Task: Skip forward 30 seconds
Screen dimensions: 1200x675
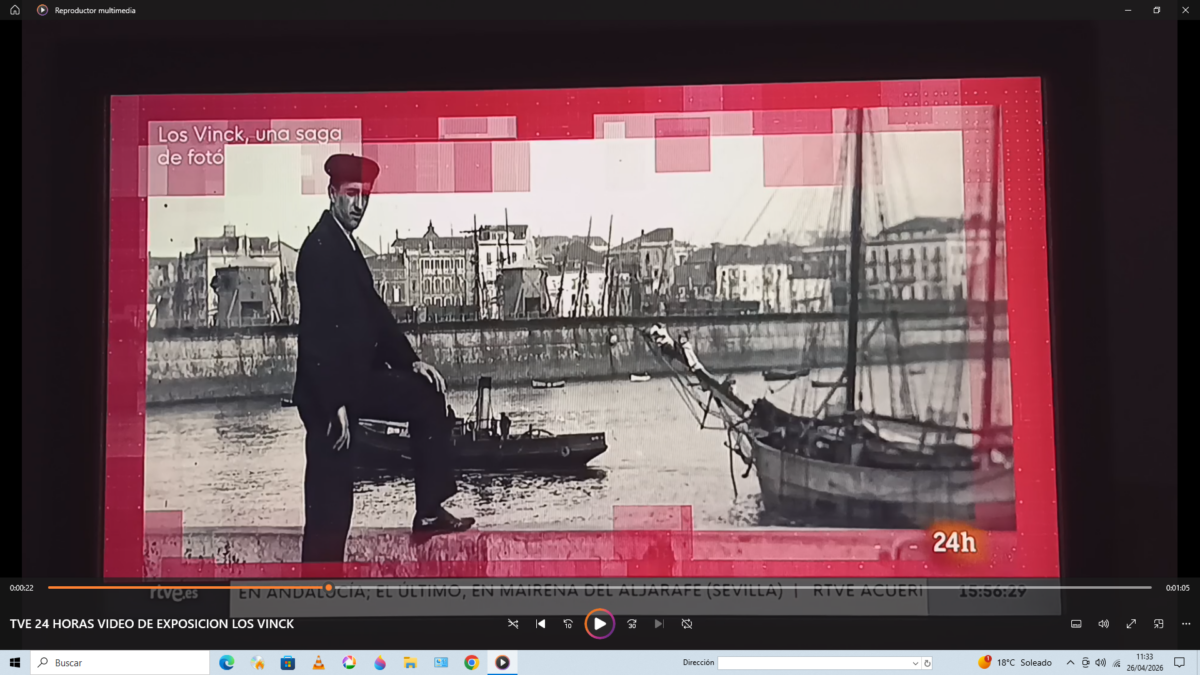Action: [x=632, y=624]
